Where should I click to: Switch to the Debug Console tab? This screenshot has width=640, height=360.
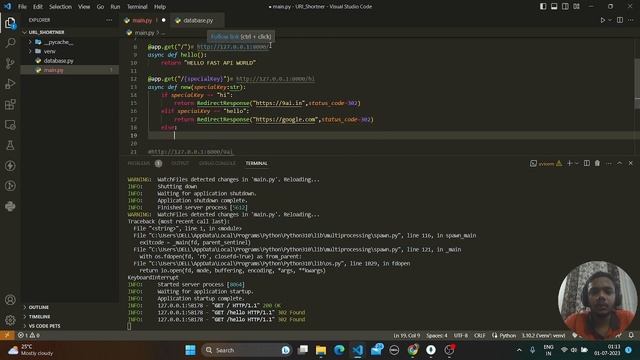click(x=217, y=163)
